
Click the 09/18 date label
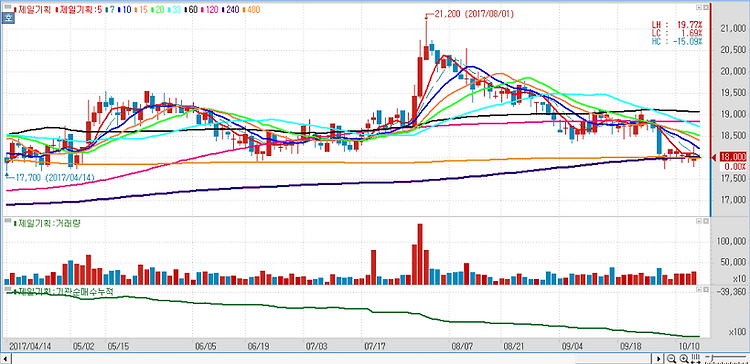pyautogui.click(x=630, y=345)
